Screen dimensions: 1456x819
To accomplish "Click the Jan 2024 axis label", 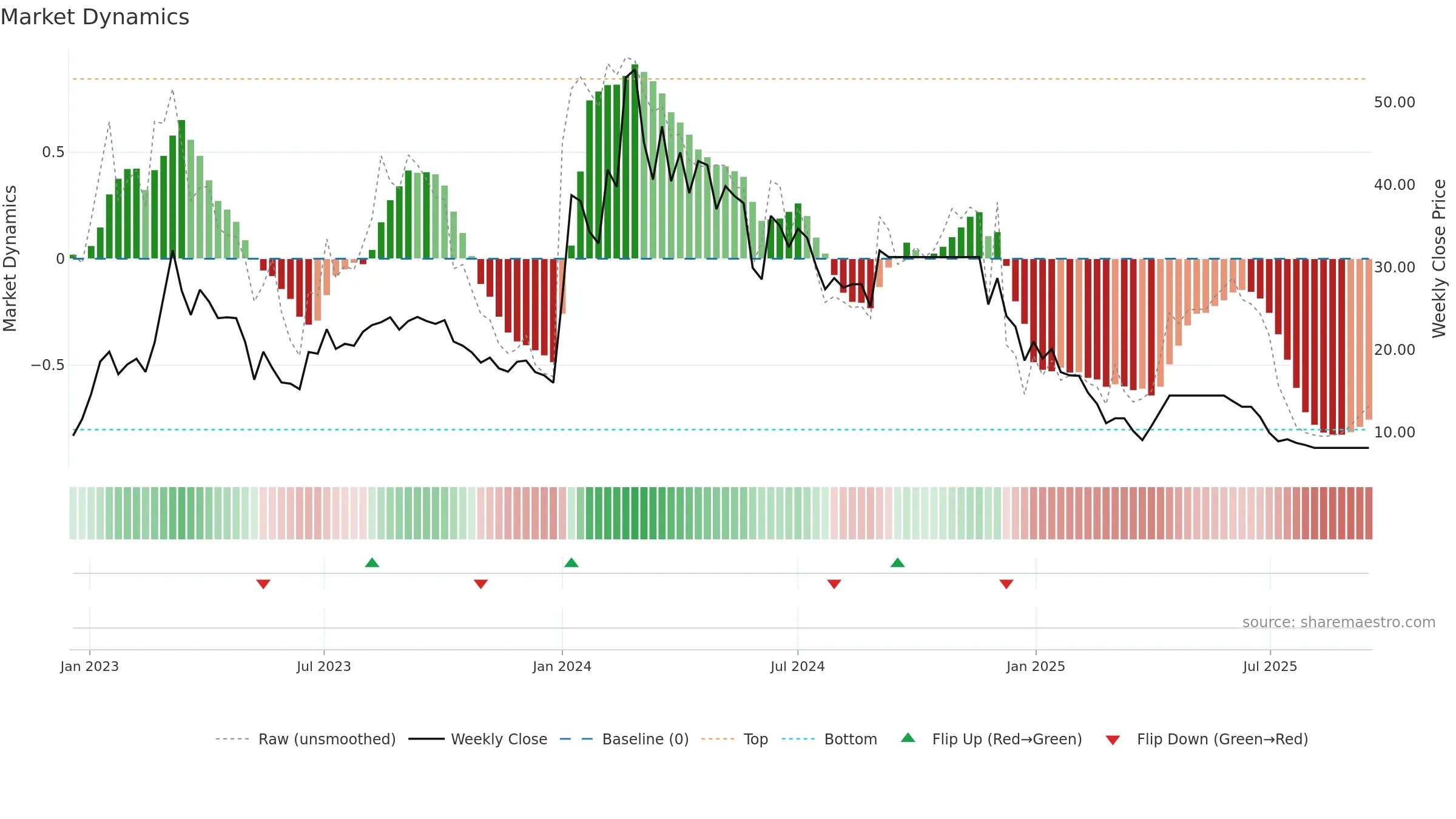I will 562,666.
